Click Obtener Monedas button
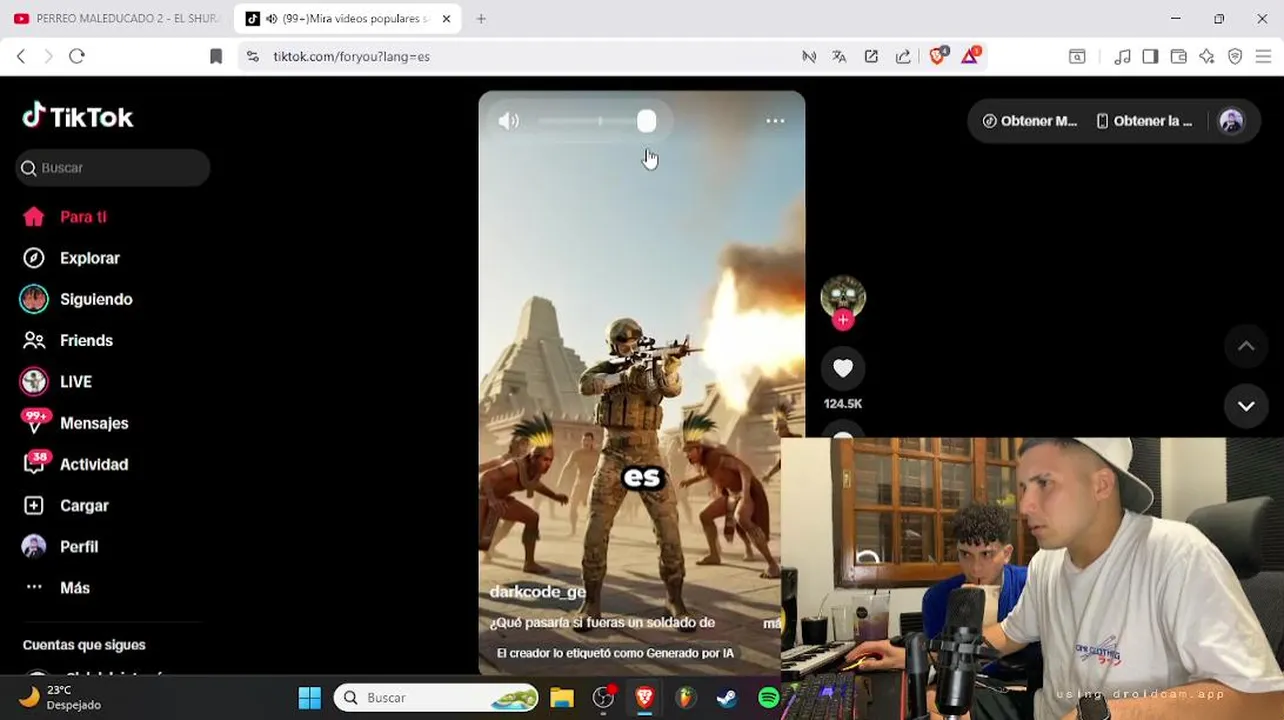The width and height of the screenshot is (1284, 720). point(1029,121)
